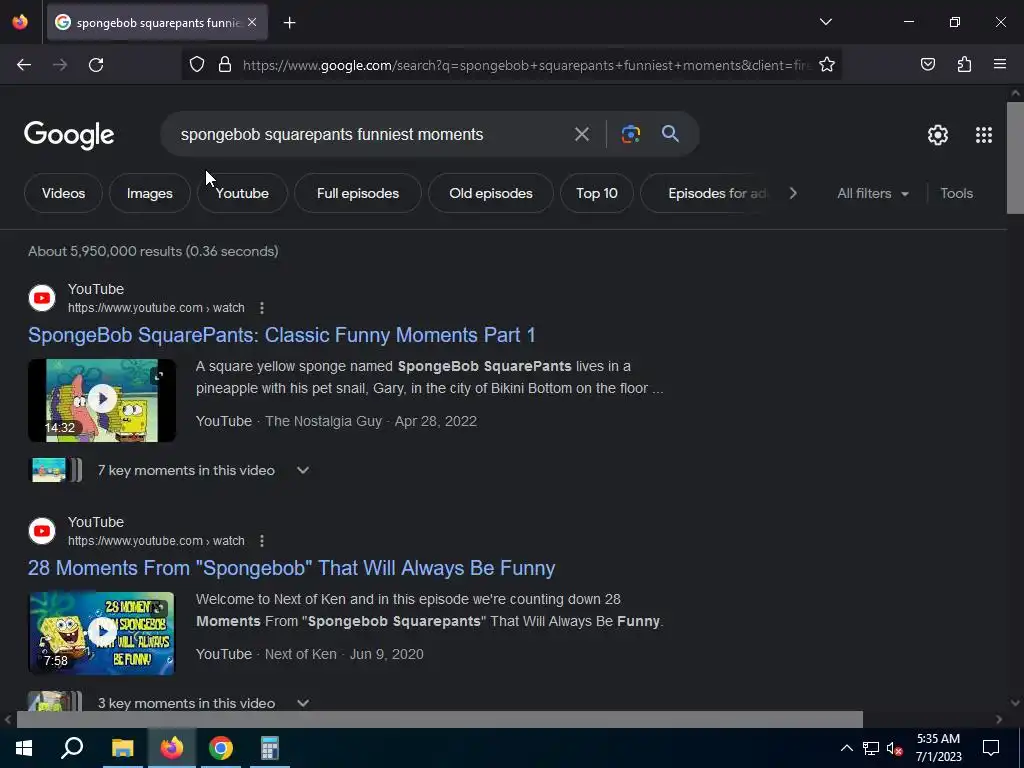Bookmark this page with the star icon

pos(827,65)
